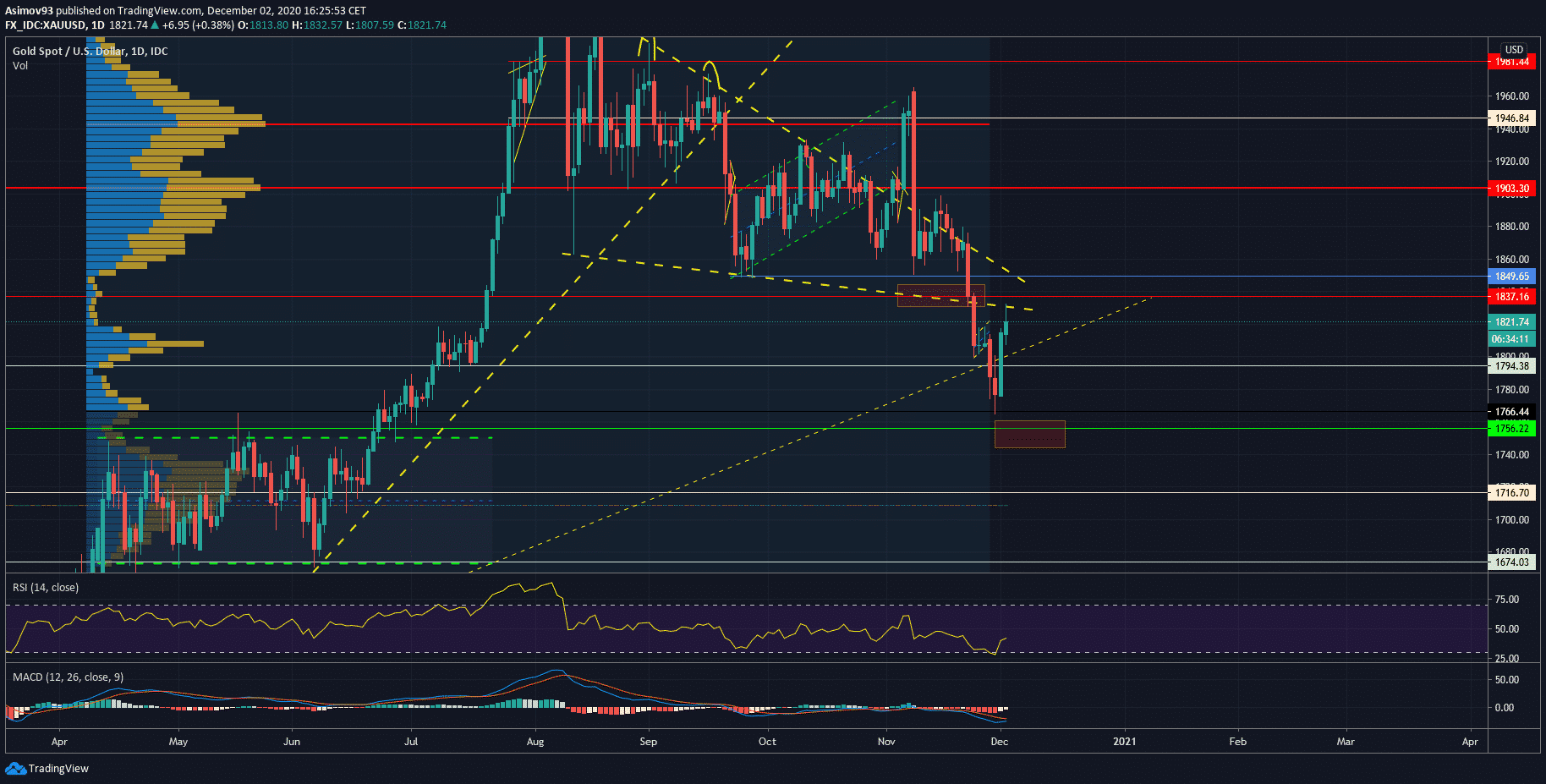Select the current price tag 1821.74
Screen dimensions: 1546x784
pyautogui.click(x=1511, y=322)
